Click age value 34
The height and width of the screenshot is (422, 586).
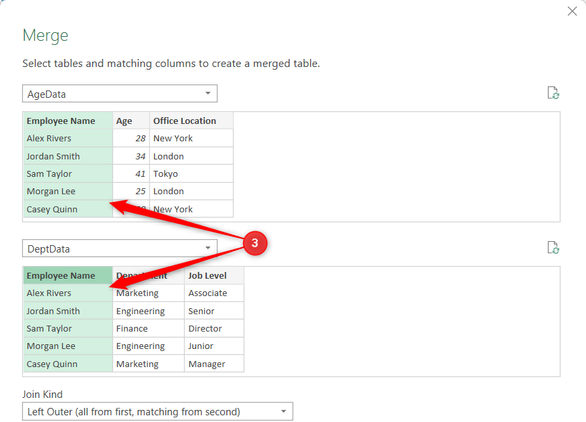(x=131, y=156)
